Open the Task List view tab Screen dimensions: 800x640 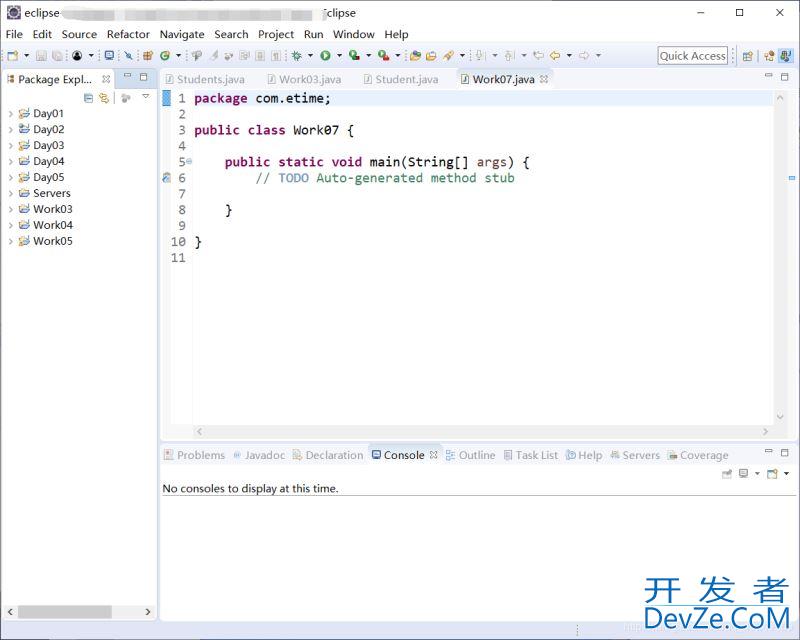pos(531,455)
